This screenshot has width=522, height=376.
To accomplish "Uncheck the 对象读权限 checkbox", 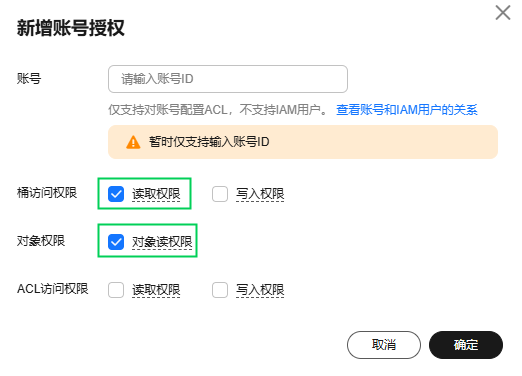I will coord(116,242).
